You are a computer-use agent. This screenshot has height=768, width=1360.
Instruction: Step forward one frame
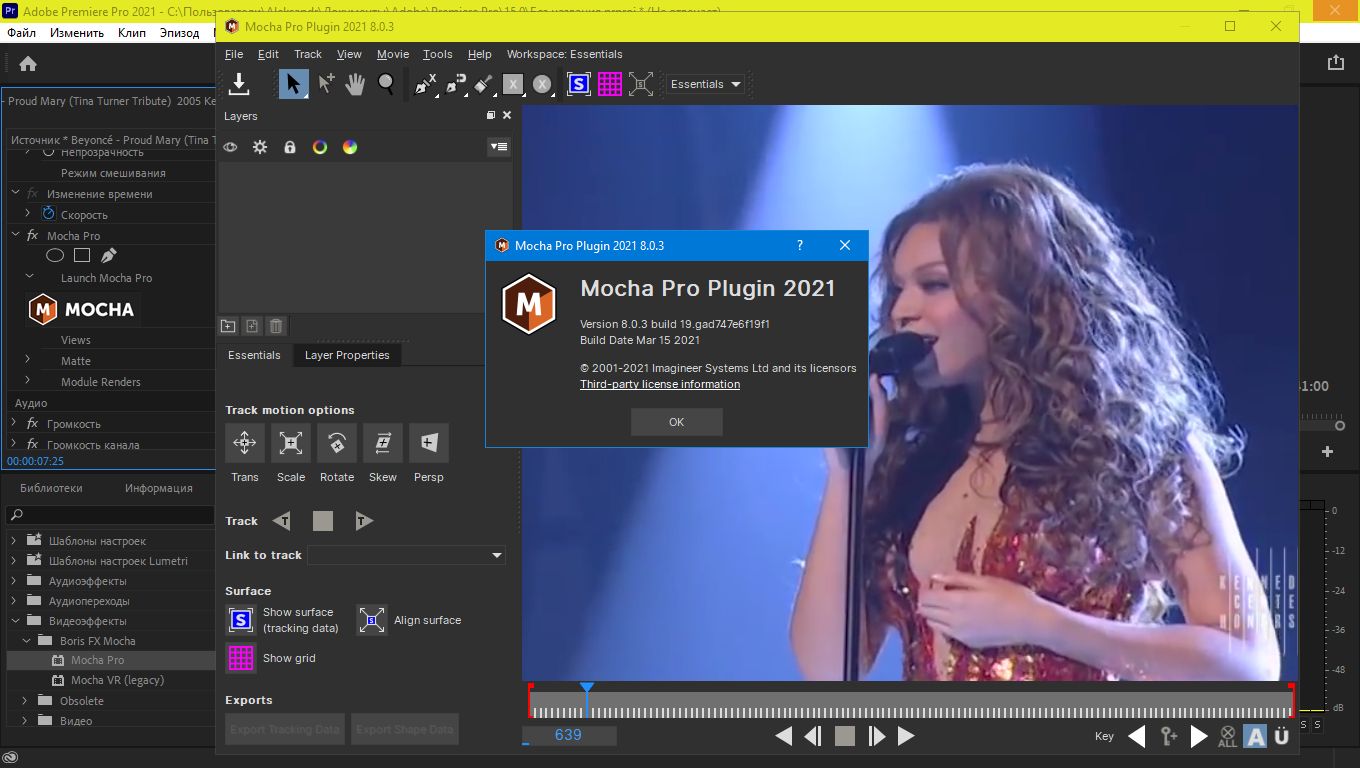[x=877, y=736]
